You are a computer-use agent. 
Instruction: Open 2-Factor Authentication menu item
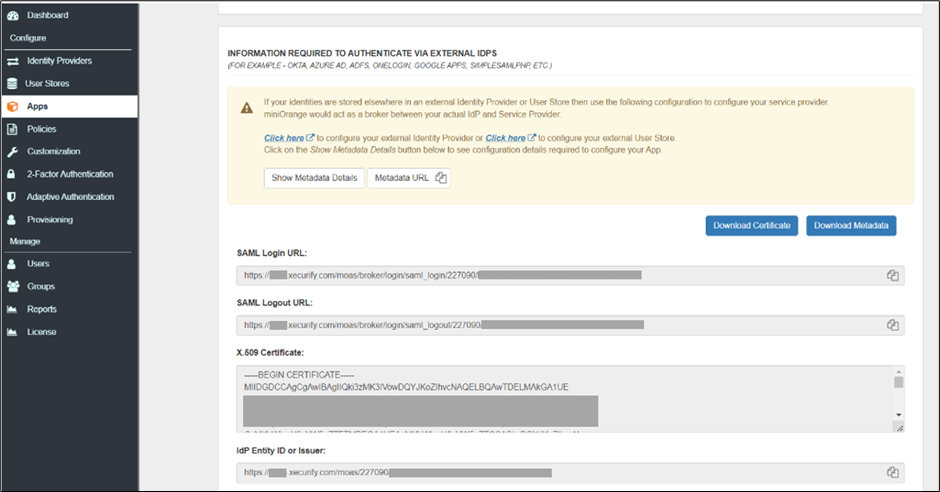[x=69, y=174]
